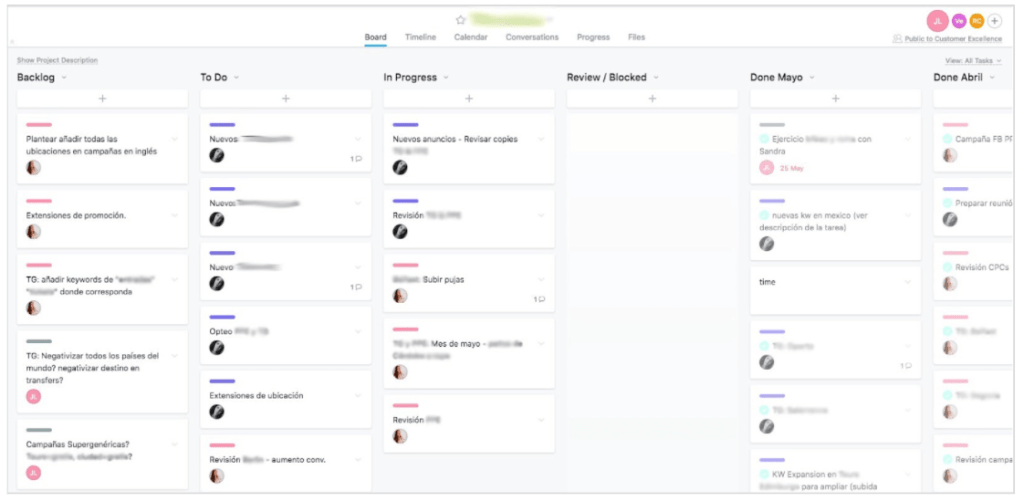Switch to Calendar tab
The height and width of the screenshot is (501, 1024).
click(471, 38)
